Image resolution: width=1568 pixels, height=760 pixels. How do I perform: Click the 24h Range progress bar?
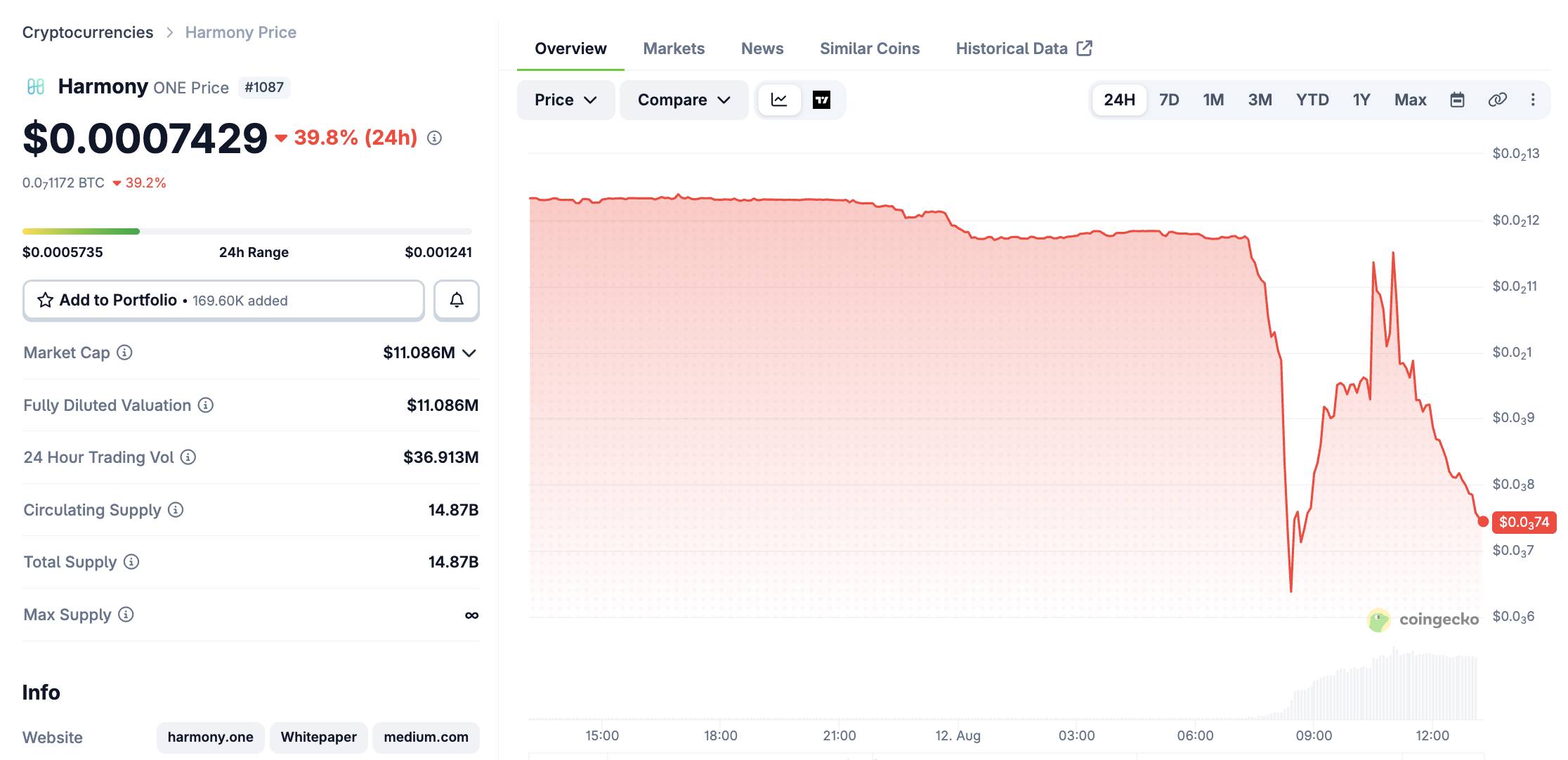click(247, 231)
